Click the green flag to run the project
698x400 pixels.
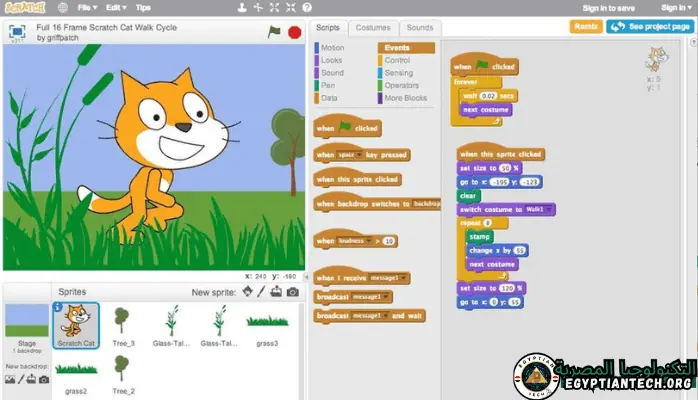click(x=274, y=32)
